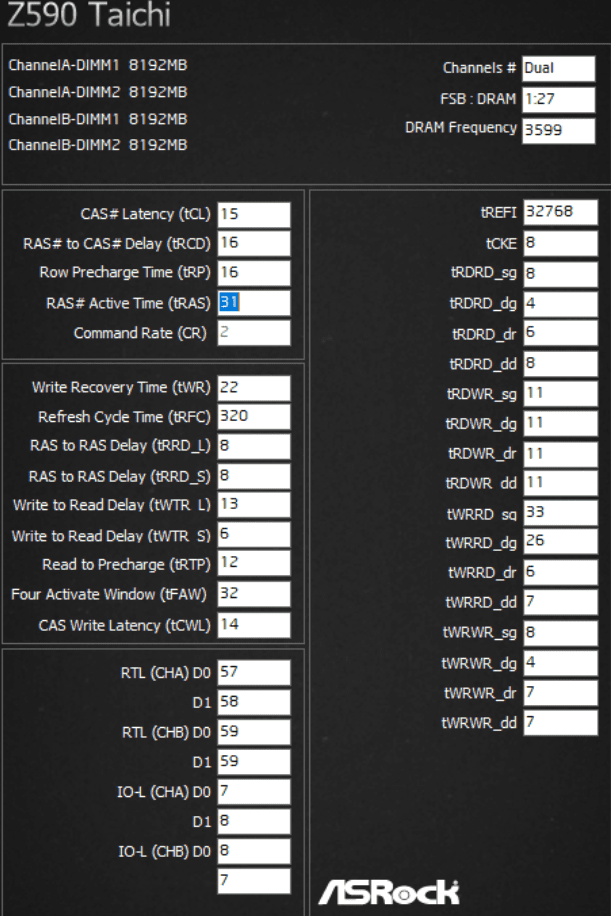Select the ChannelB-DIMM2 8192MB entry
611x916 pixels.
pyautogui.click(x=98, y=145)
